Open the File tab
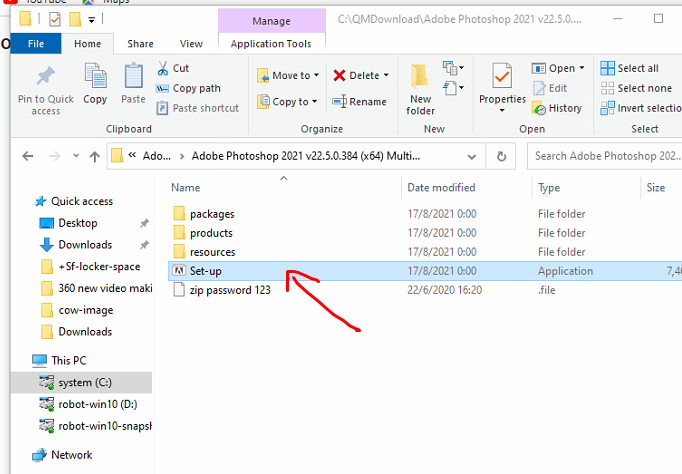This screenshot has height=474, width=682. (x=36, y=44)
